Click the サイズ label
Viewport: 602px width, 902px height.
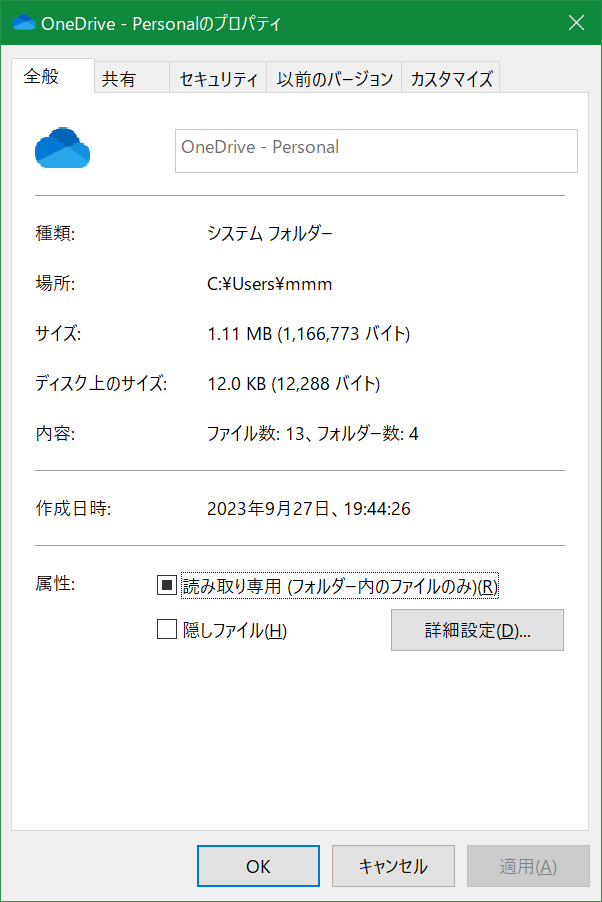[58, 333]
